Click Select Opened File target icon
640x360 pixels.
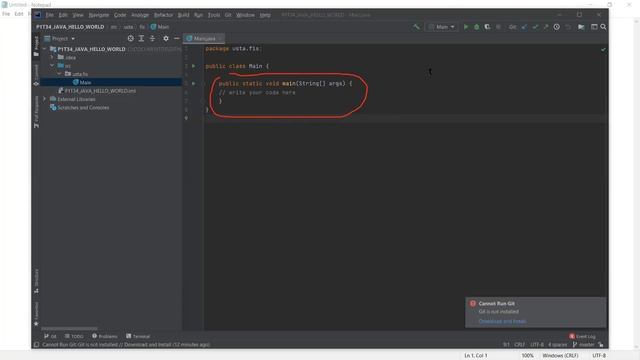pos(131,38)
